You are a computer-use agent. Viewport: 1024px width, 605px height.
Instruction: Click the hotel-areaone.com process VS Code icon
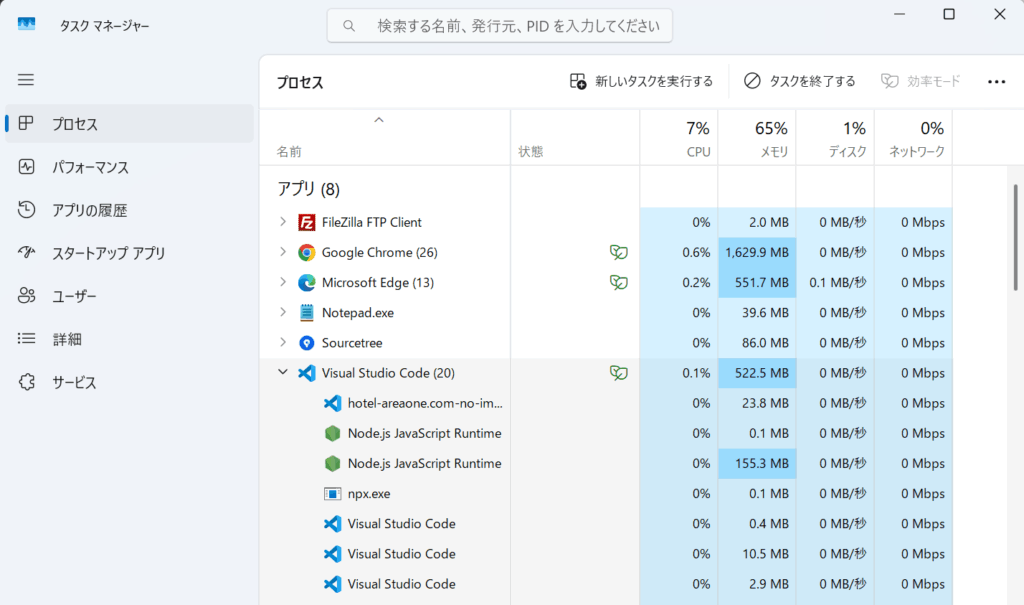(332, 403)
